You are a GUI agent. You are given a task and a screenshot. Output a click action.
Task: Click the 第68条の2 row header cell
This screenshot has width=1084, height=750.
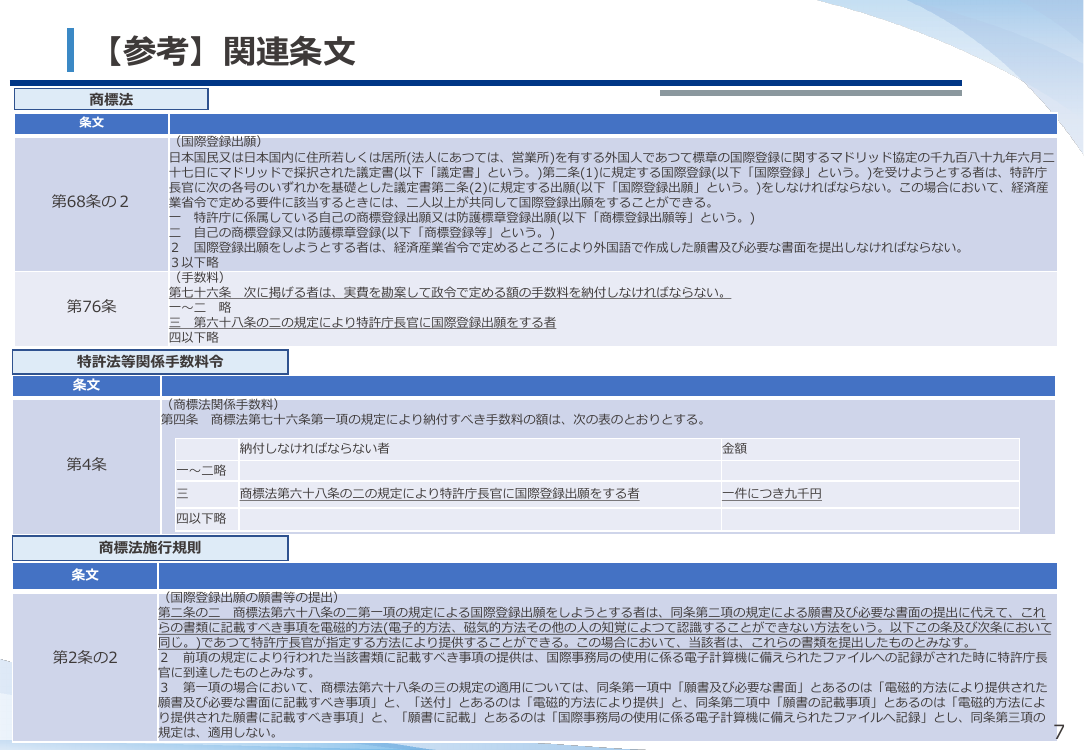(91, 202)
